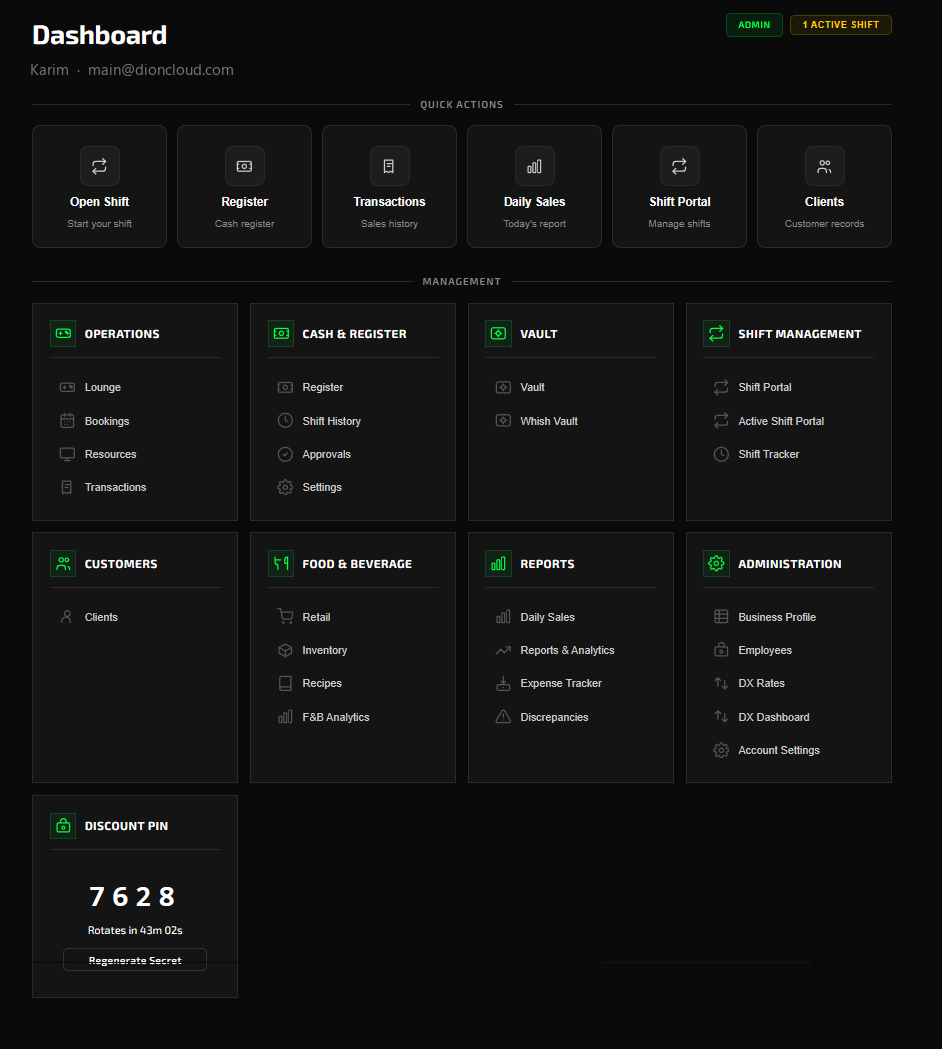The width and height of the screenshot is (942, 1049).
Task: Open Recipes page
Action: coord(322,683)
